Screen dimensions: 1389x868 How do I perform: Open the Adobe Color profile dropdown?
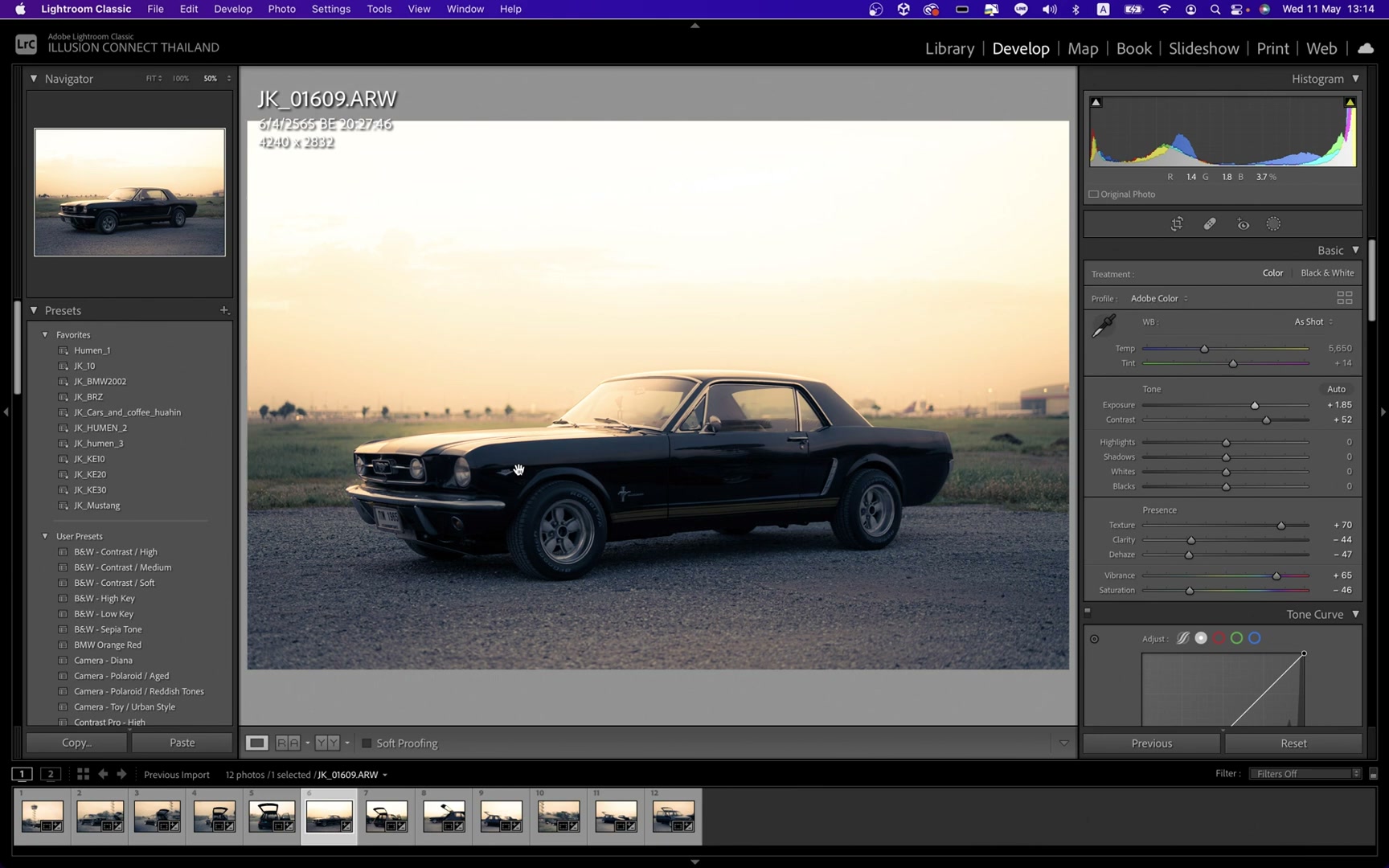(x=1159, y=299)
